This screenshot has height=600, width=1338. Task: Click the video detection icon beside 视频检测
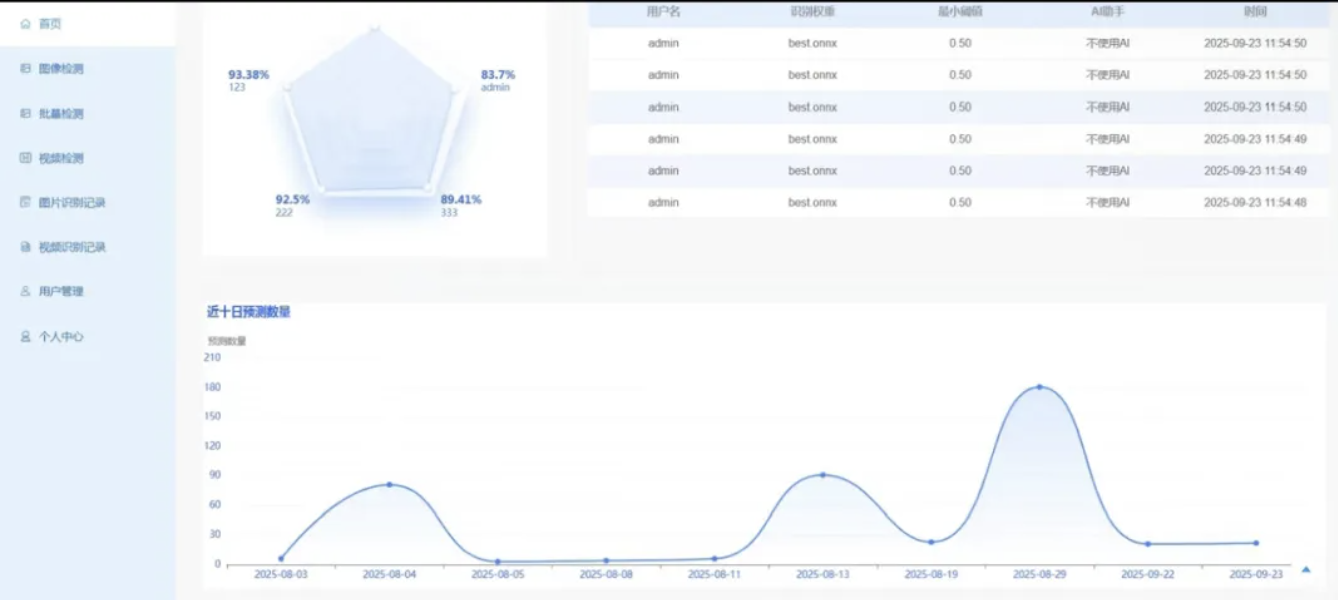tap(26, 158)
